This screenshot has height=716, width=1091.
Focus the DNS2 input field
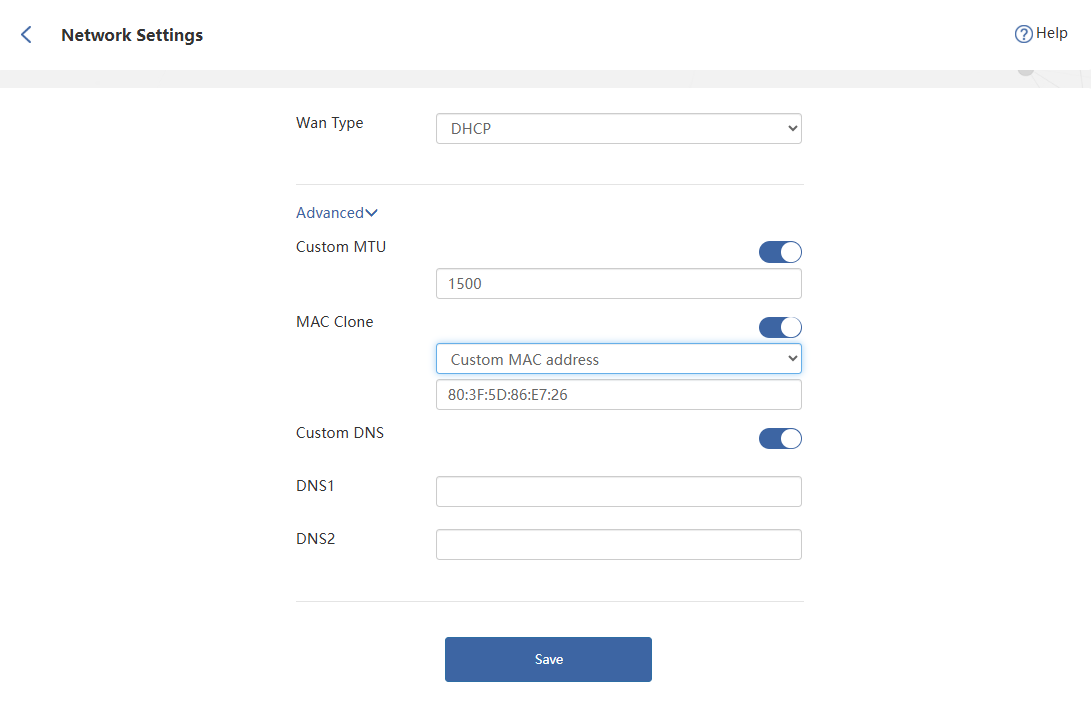[618, 545]
